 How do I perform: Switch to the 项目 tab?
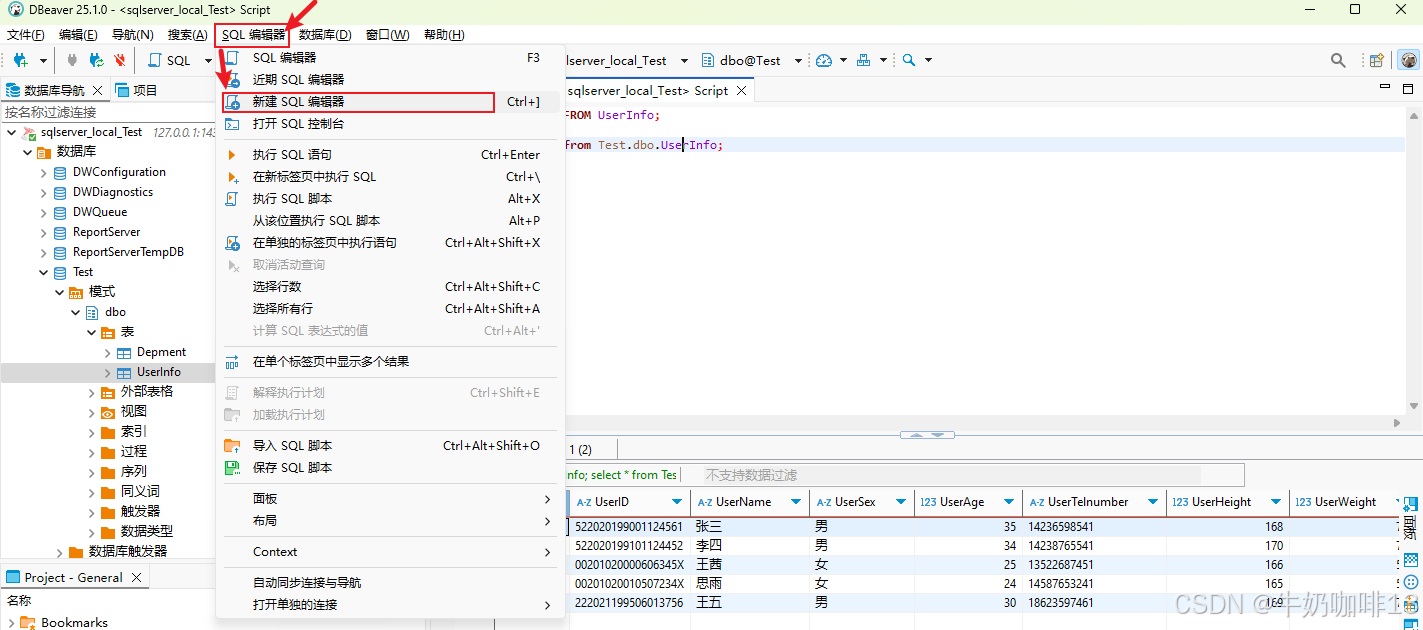[x=137, y=90]
